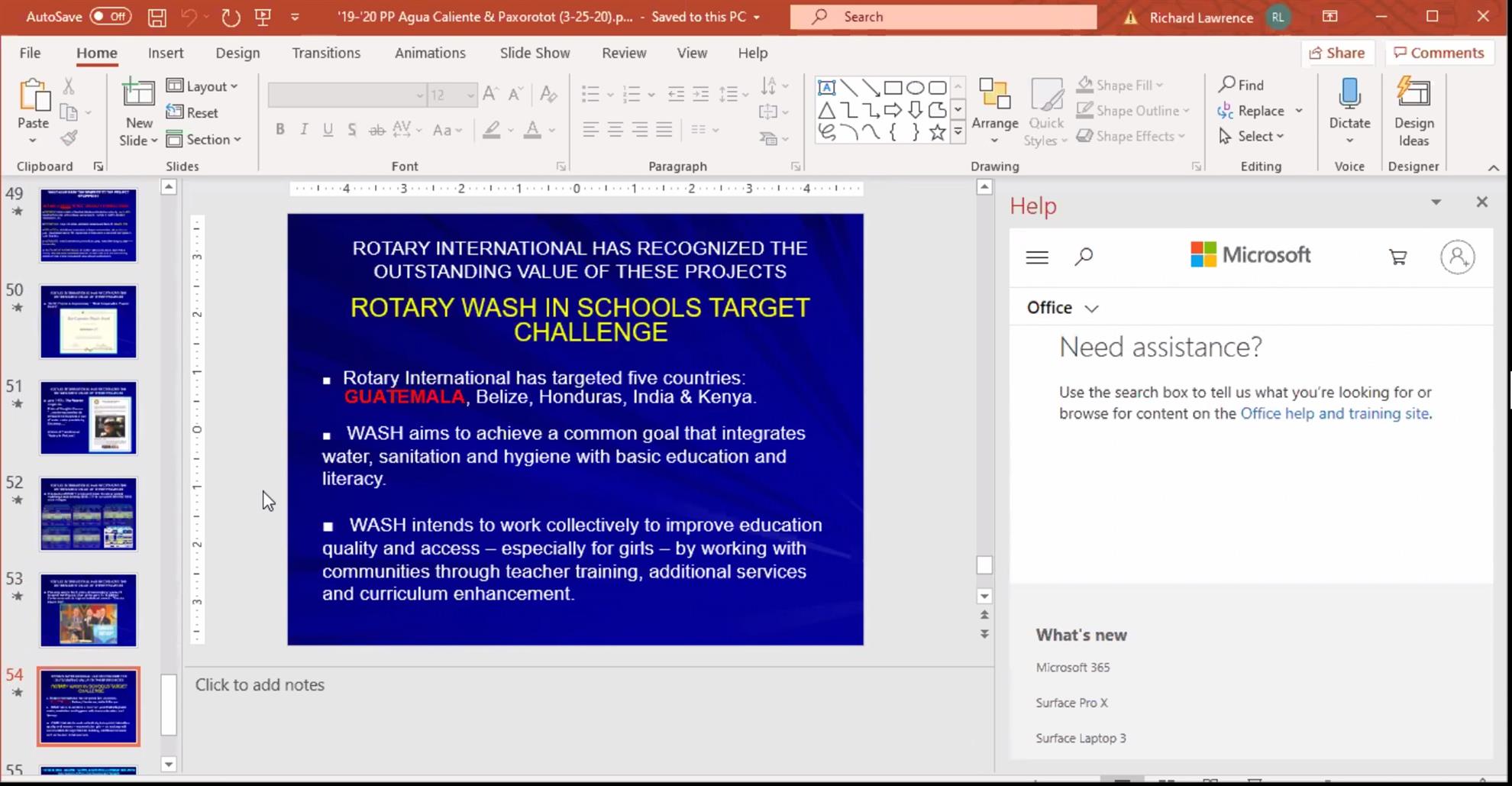Image resolution: width=1512 pixels, height=786 pixels.
Task: Select the star shape in gallery
Action: click(x=937, y=132)
